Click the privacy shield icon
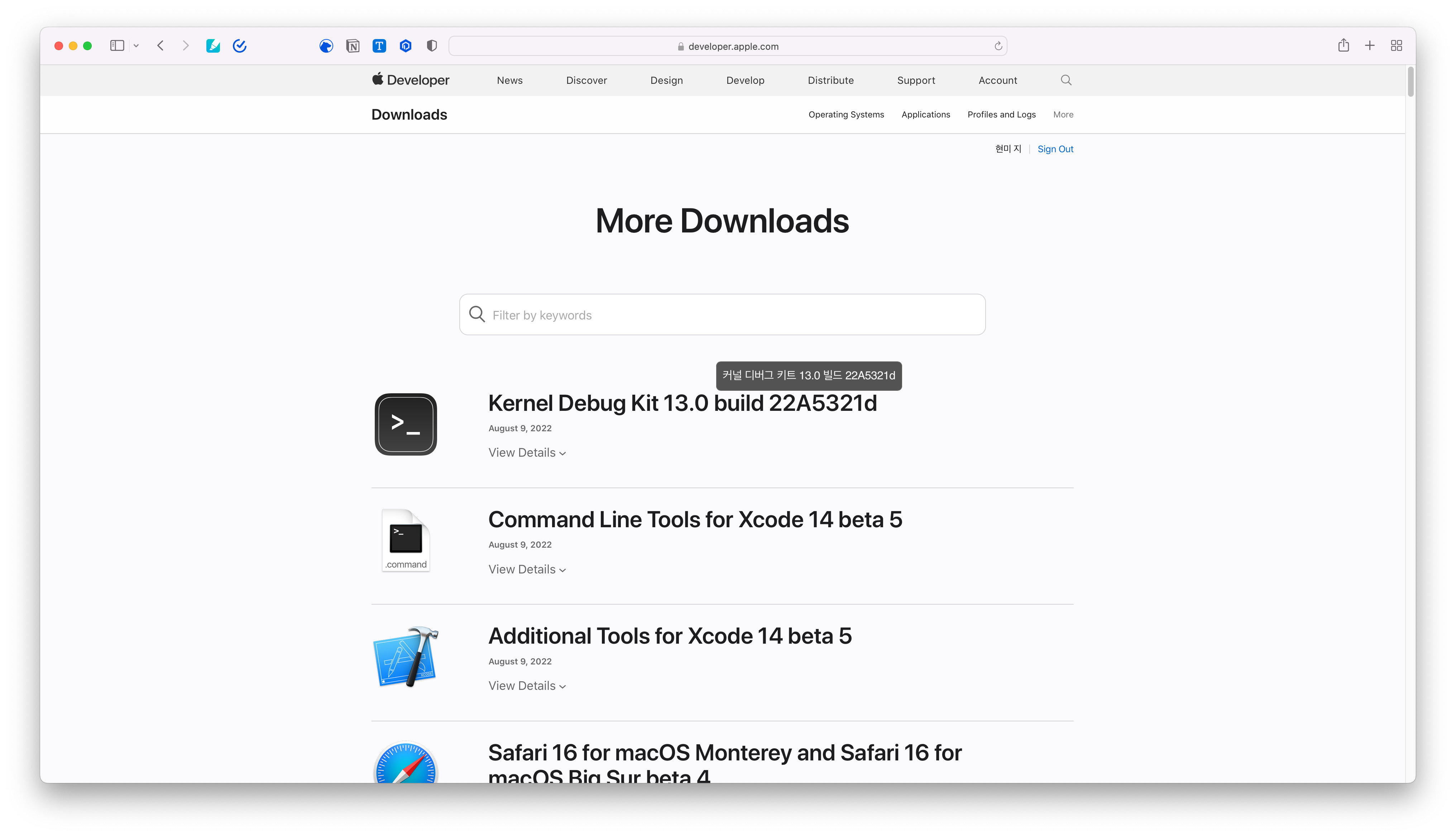The height and width of the screenshot is (836, 1456). coord(432,46)
